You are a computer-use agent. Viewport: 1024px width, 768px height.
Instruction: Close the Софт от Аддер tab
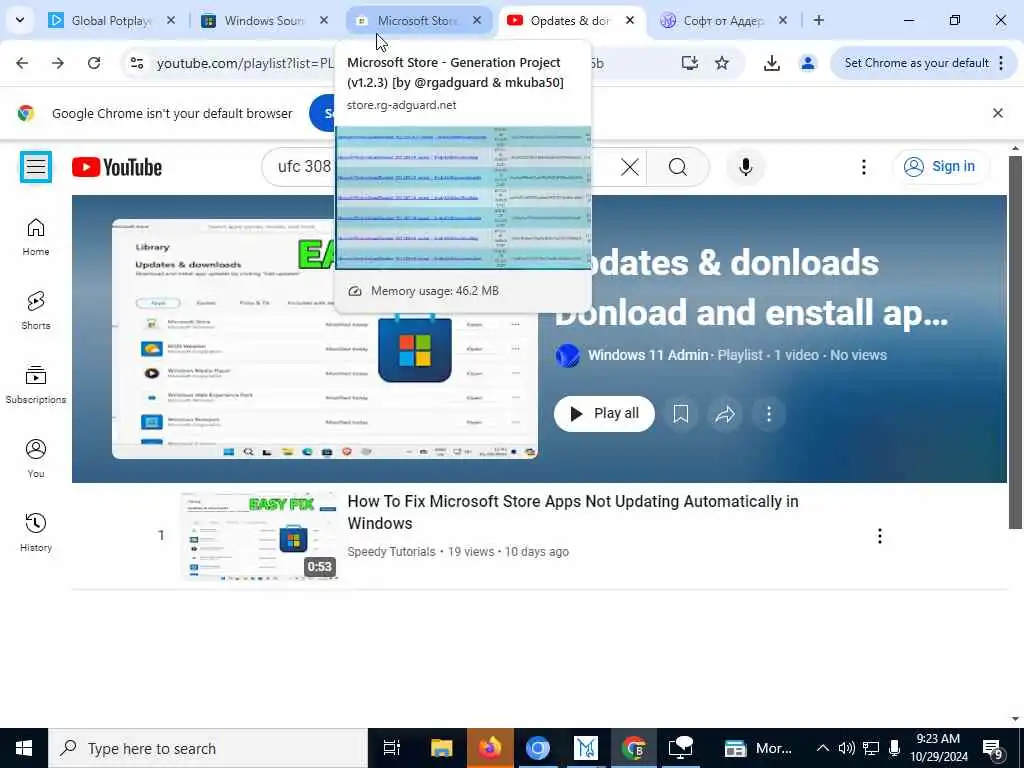[782, 21]
